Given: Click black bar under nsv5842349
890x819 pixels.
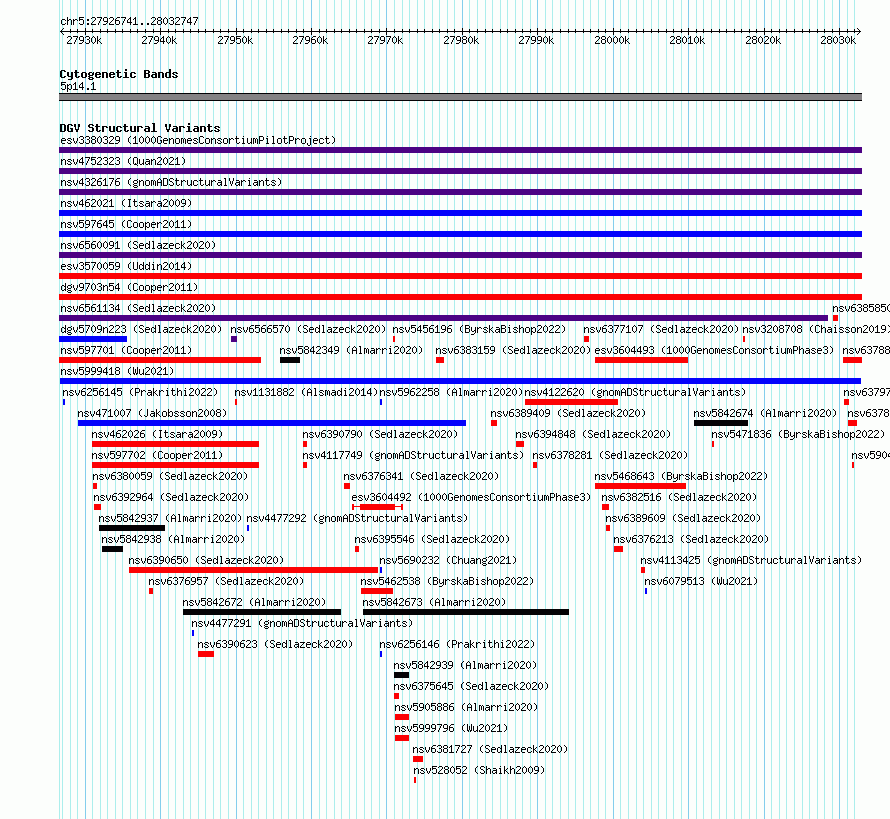Looking at the screenshot, I should point(290,360).
